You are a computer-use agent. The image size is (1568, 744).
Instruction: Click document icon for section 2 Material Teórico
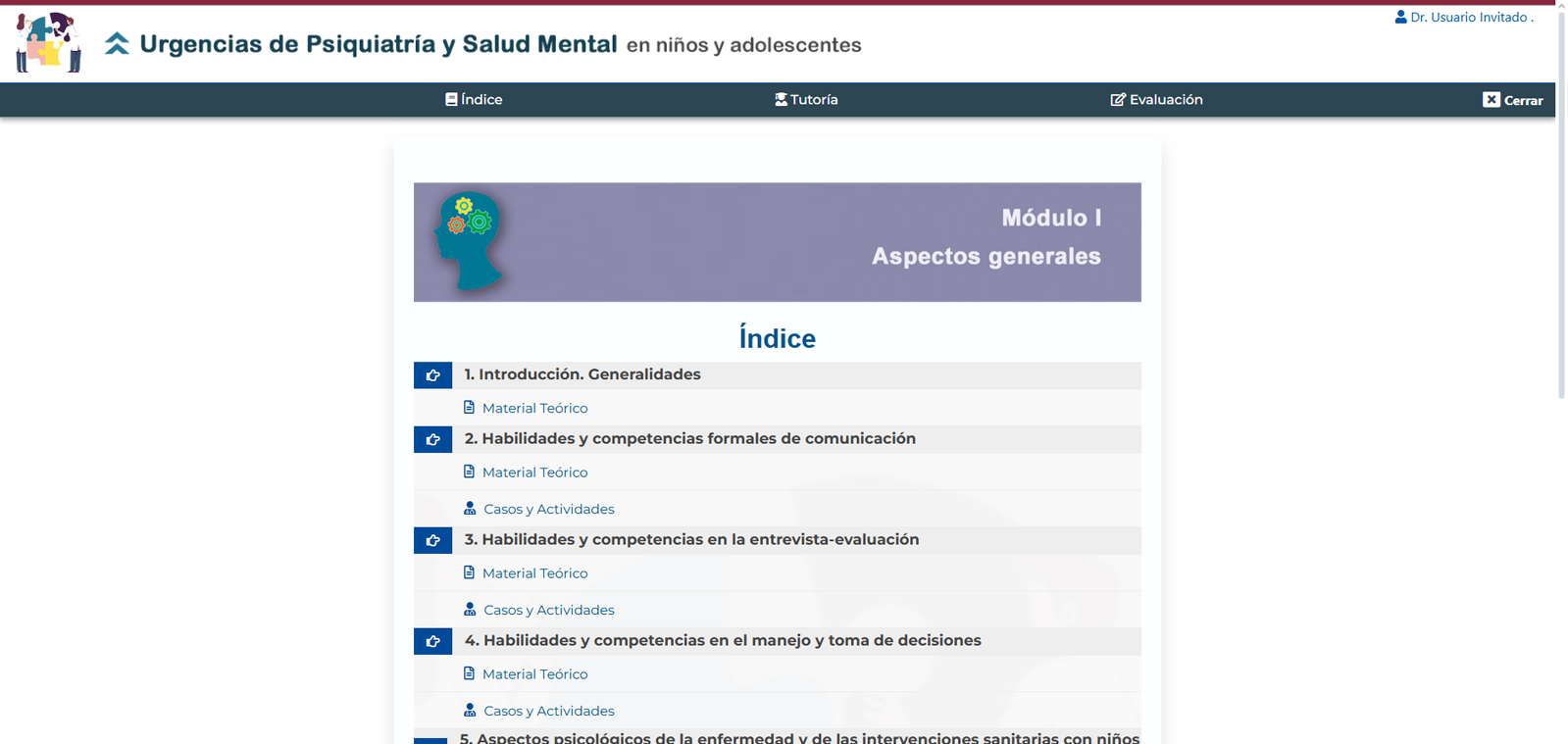469,471
